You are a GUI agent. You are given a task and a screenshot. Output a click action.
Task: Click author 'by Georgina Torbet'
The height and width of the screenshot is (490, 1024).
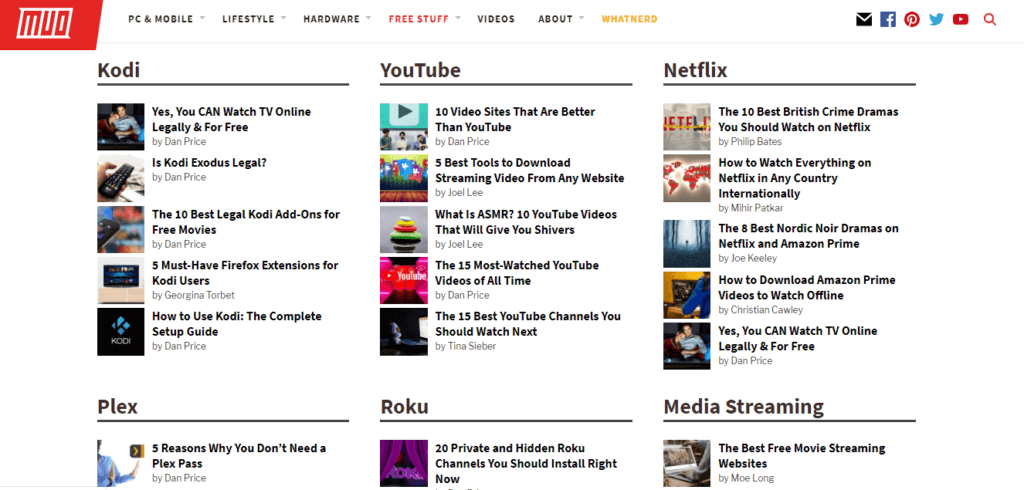click(x=193, y=295)
